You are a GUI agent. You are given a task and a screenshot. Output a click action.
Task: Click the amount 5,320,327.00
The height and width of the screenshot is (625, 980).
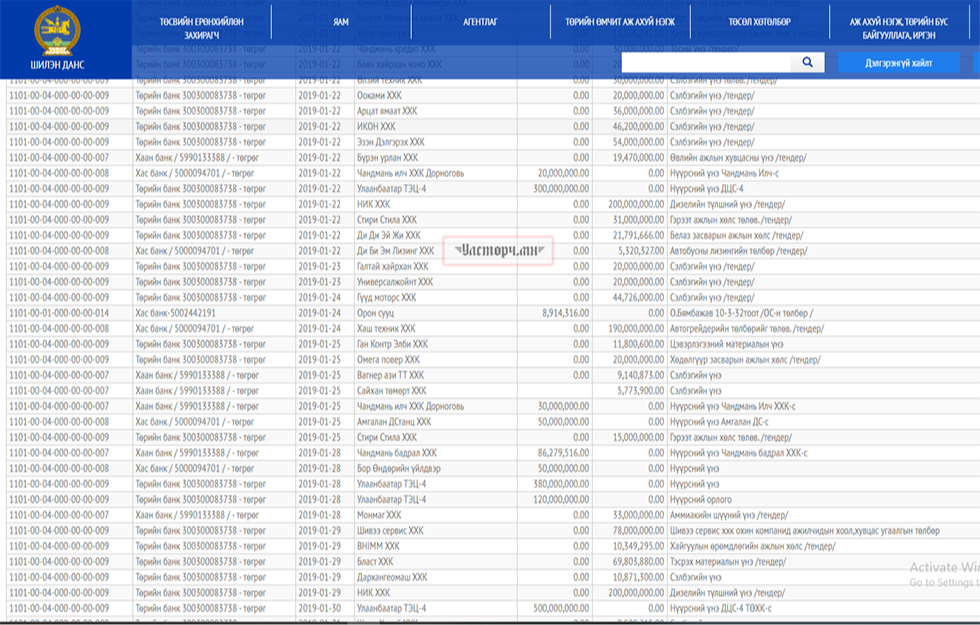click(641, 251)
